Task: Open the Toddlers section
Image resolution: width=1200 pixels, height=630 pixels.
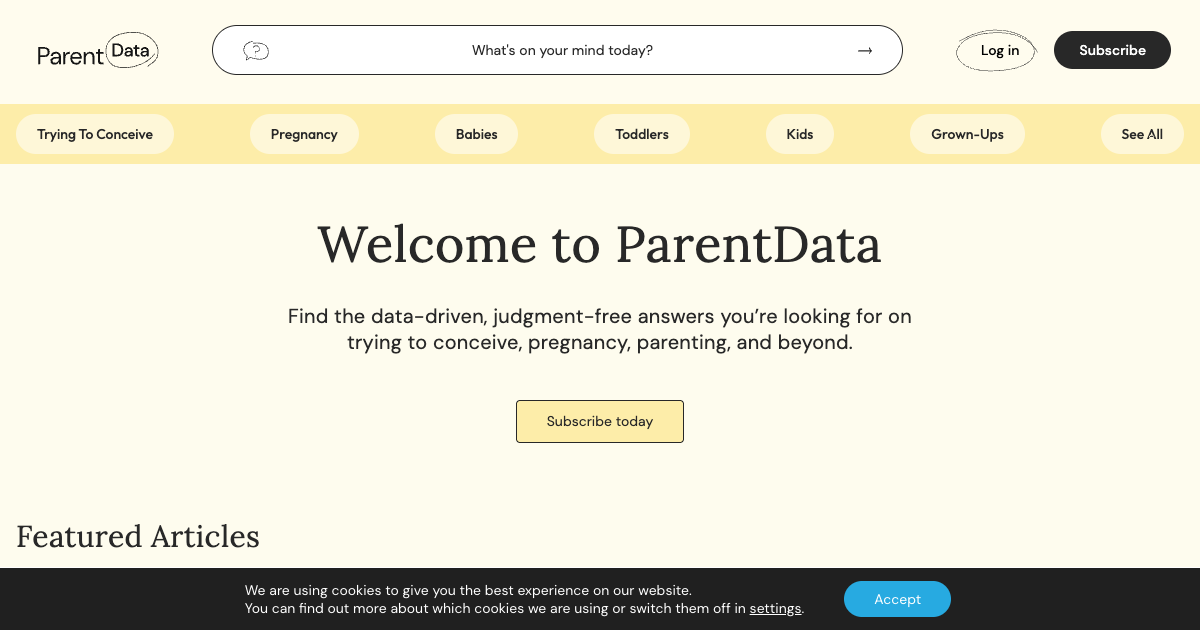Action: [x=642, y=133]
